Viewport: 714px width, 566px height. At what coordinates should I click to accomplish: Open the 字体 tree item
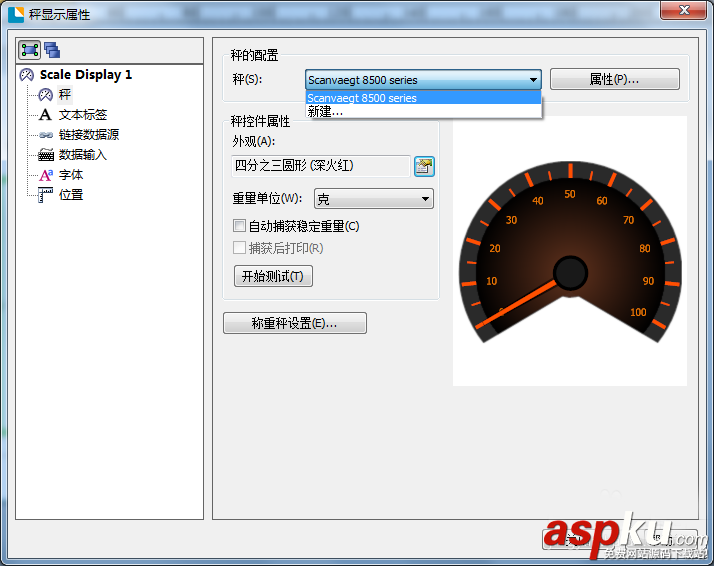(71, 175)
